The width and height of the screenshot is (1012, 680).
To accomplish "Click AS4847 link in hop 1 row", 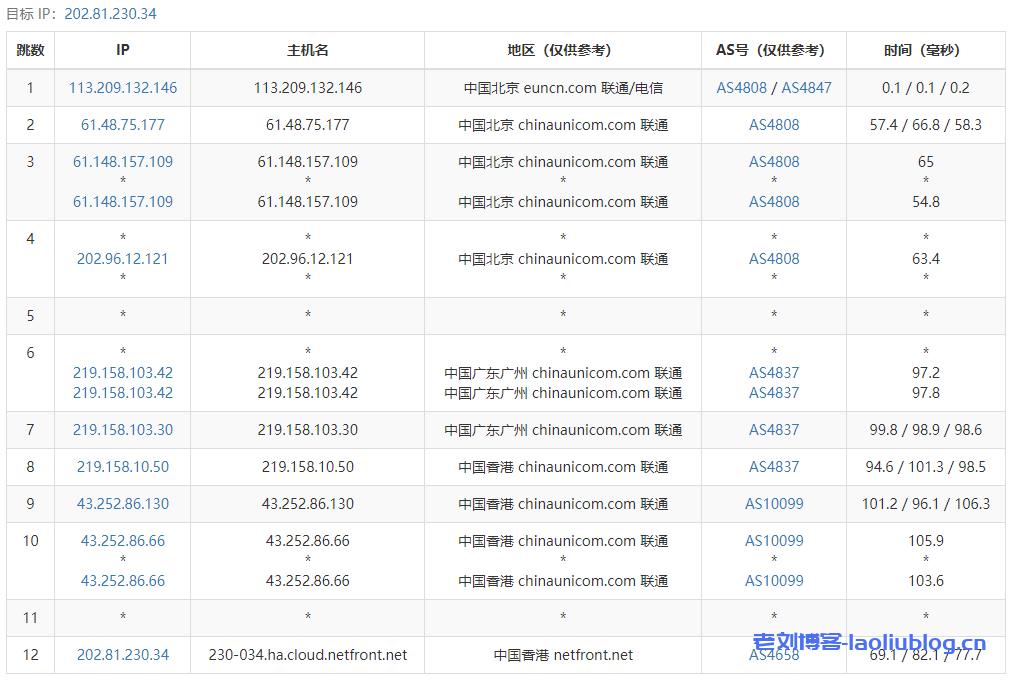I will coord(806,88).
